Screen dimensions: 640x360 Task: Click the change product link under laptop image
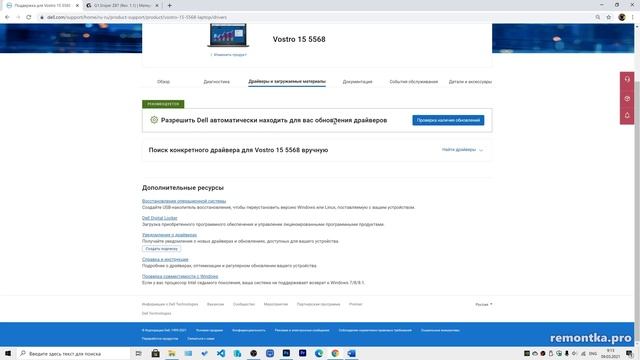pos(229,55)
